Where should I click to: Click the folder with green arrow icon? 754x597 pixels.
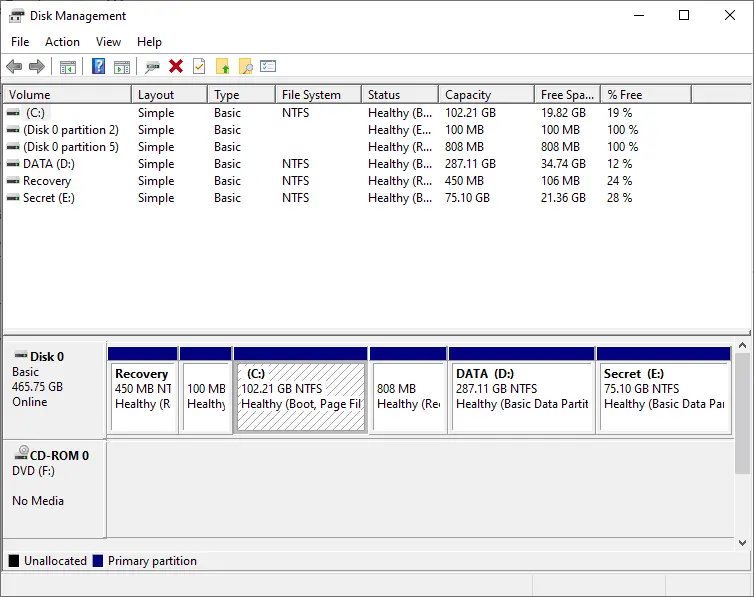click(223, 66)
